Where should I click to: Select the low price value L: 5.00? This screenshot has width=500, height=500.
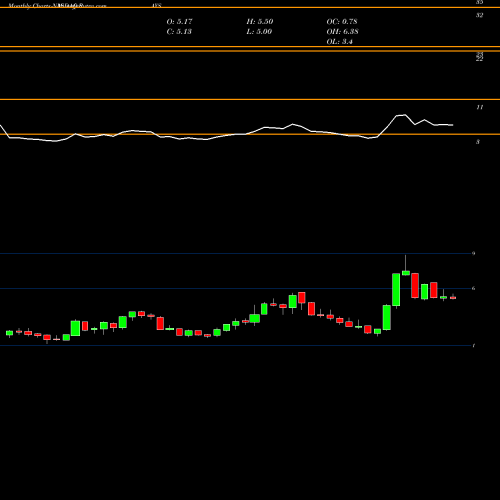tap(259, 32)
